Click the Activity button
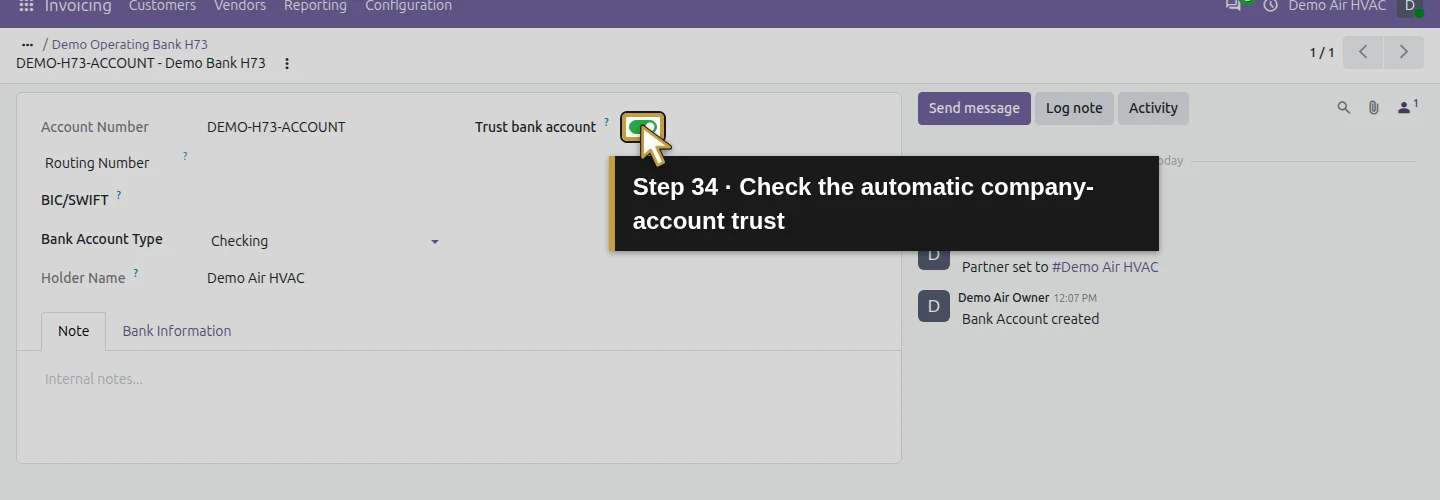Image resolution: width=1440 pixels, height=500 pixels. coord(1153,108)
